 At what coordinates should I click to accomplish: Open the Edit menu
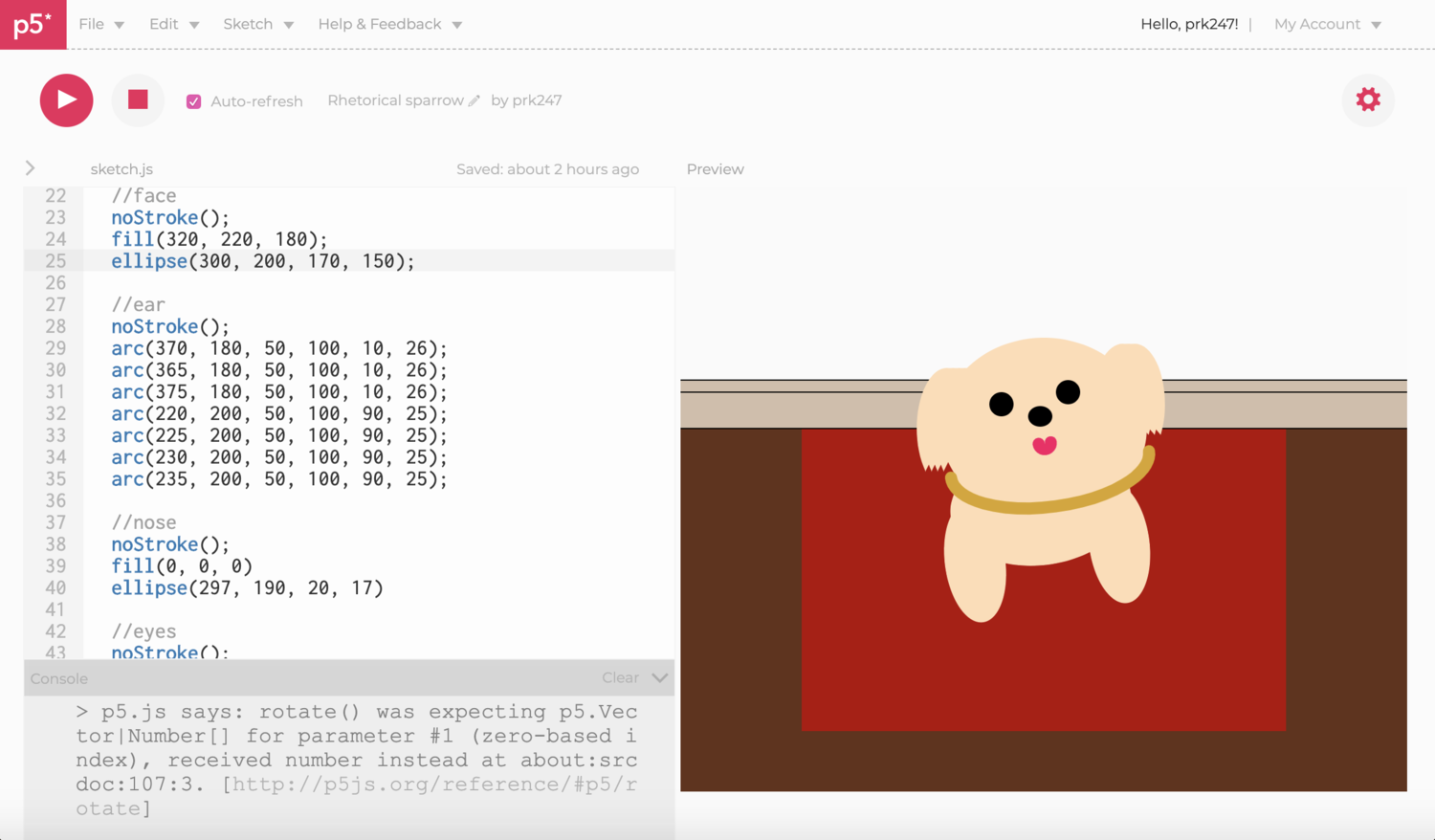173,24
